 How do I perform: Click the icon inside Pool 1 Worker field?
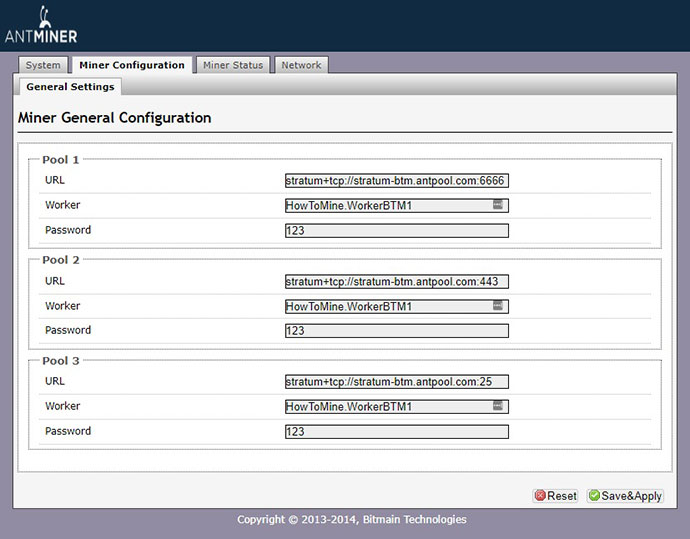click(x=497, y=204)
